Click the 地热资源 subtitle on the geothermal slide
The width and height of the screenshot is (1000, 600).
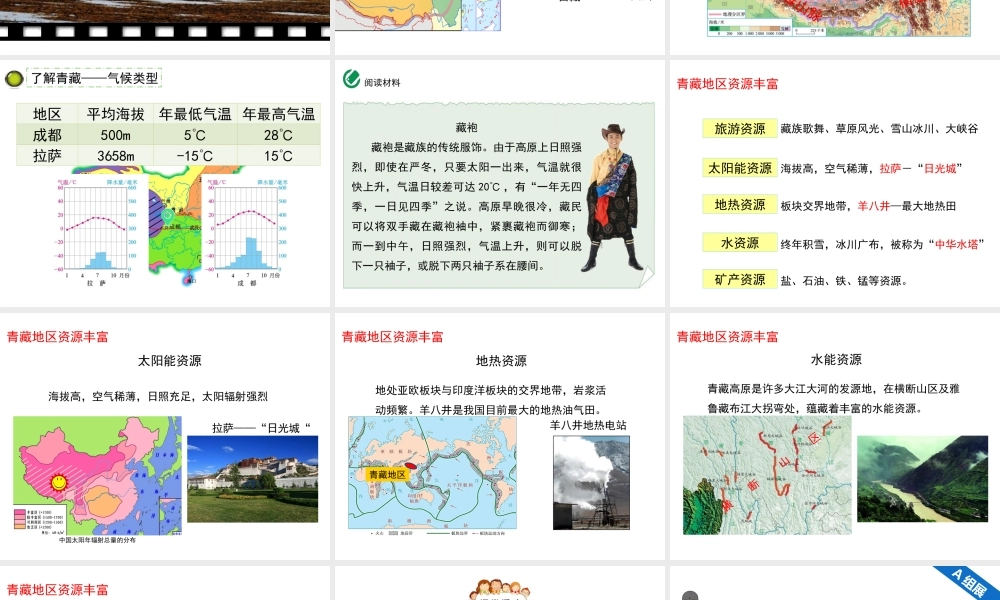[501, 361]
